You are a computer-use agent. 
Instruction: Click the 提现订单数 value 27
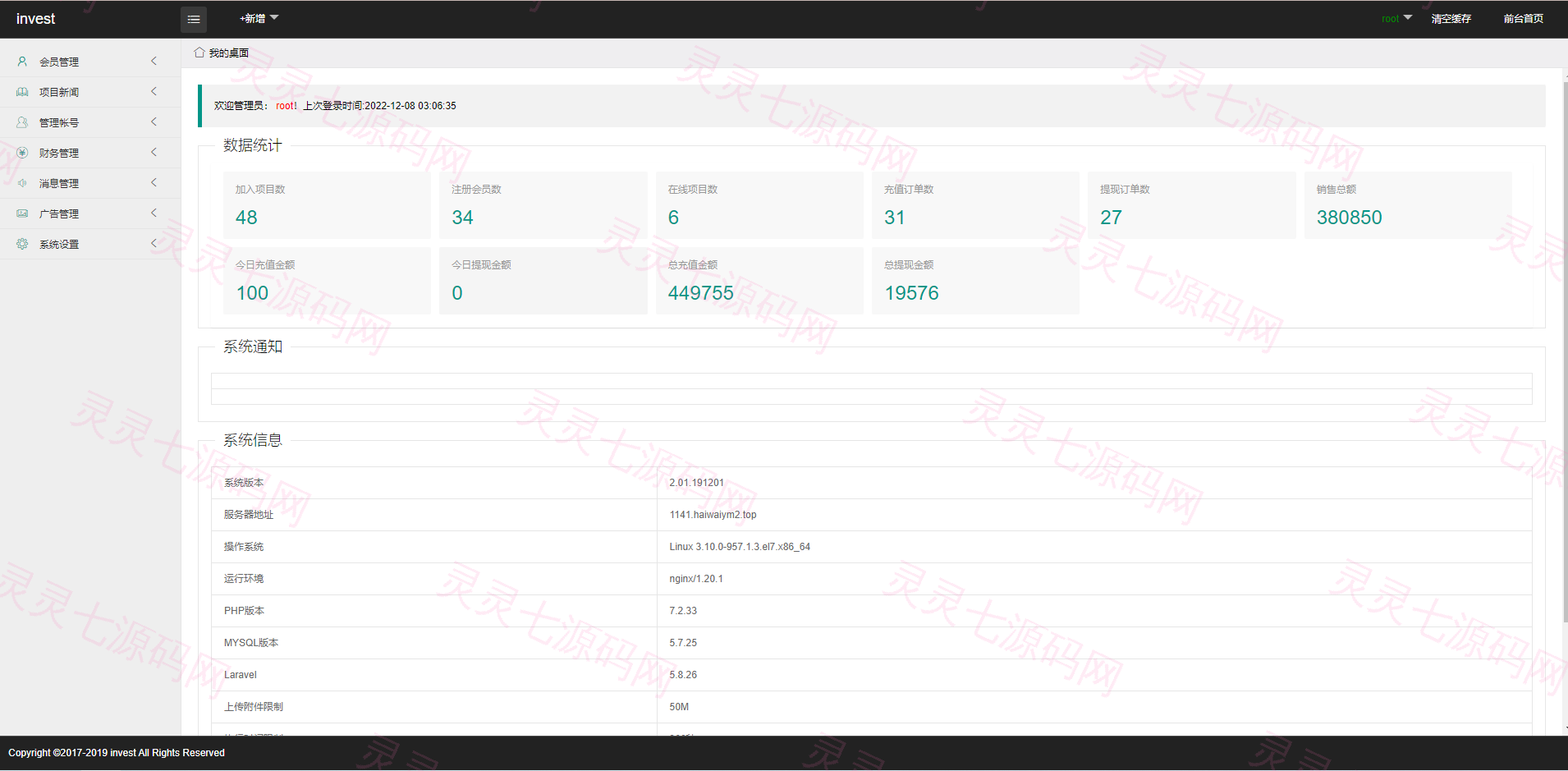point(1111,218)
